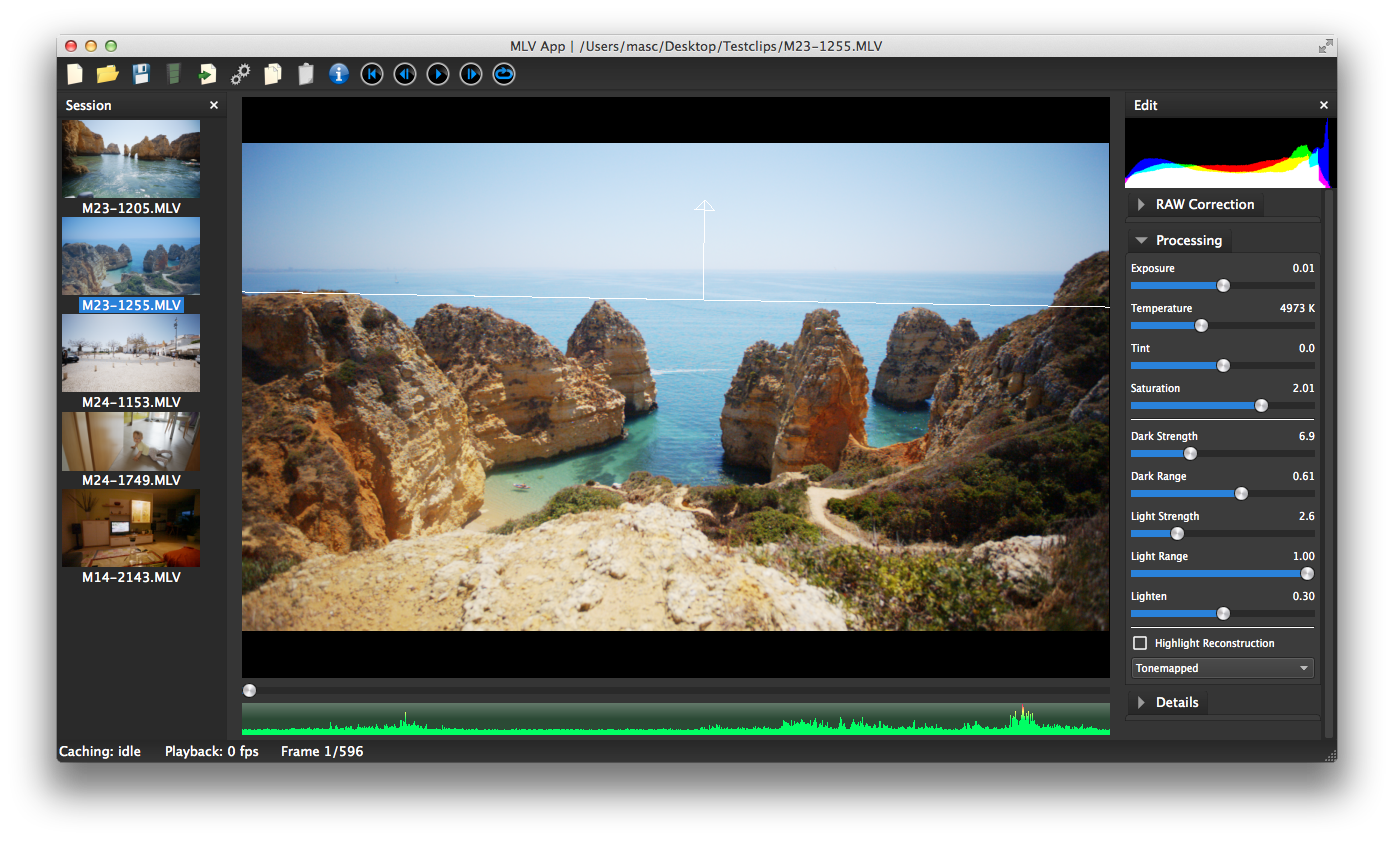Click the M23-1205.MLV file name label
The image size is (1394, 841).
[131, 208]
